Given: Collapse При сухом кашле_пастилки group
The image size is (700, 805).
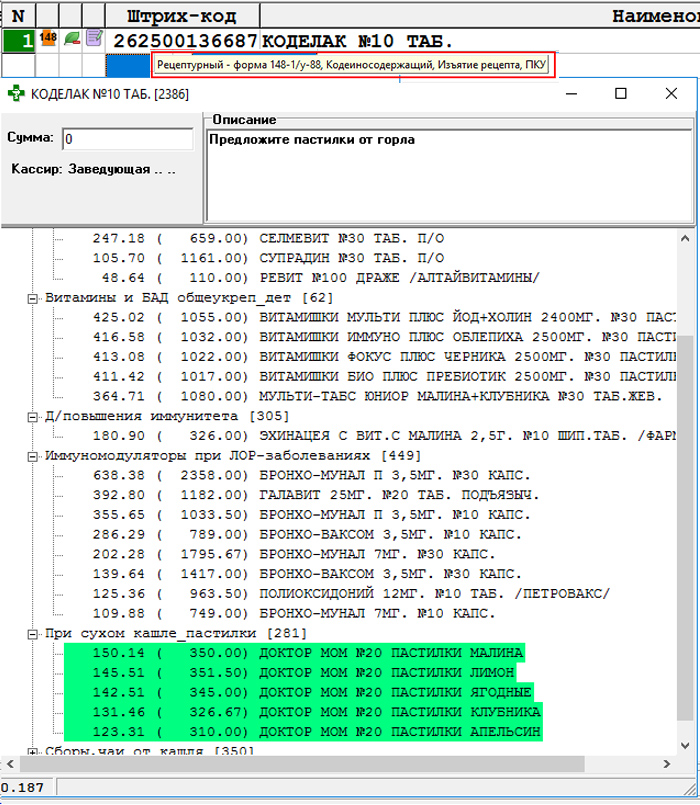Looking at the screenshot, I should (32, 634).
